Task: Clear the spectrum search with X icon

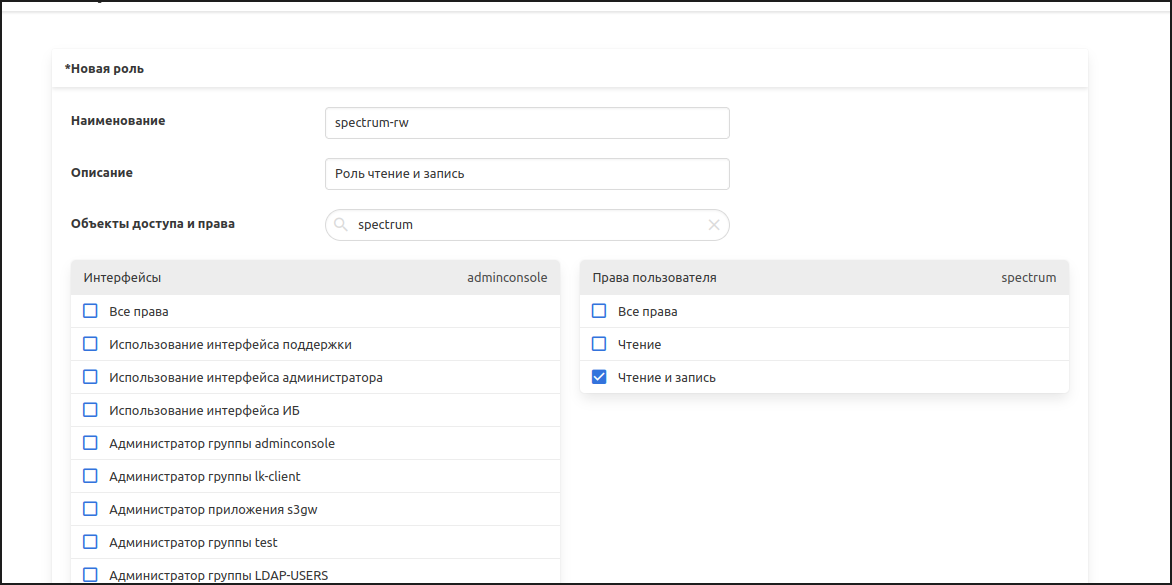Action: (714, 225)
